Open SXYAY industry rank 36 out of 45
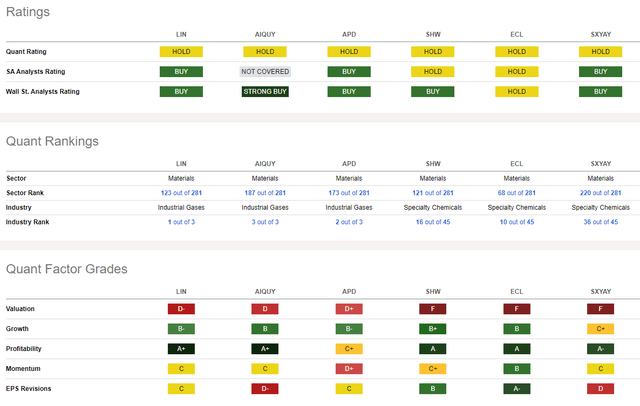 (600, 222)
